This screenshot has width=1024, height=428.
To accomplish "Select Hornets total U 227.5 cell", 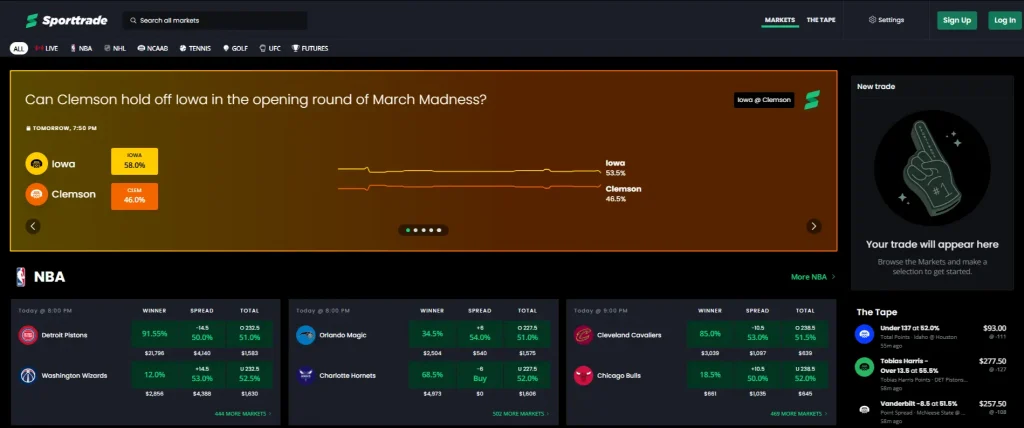I will coord(526,375).
